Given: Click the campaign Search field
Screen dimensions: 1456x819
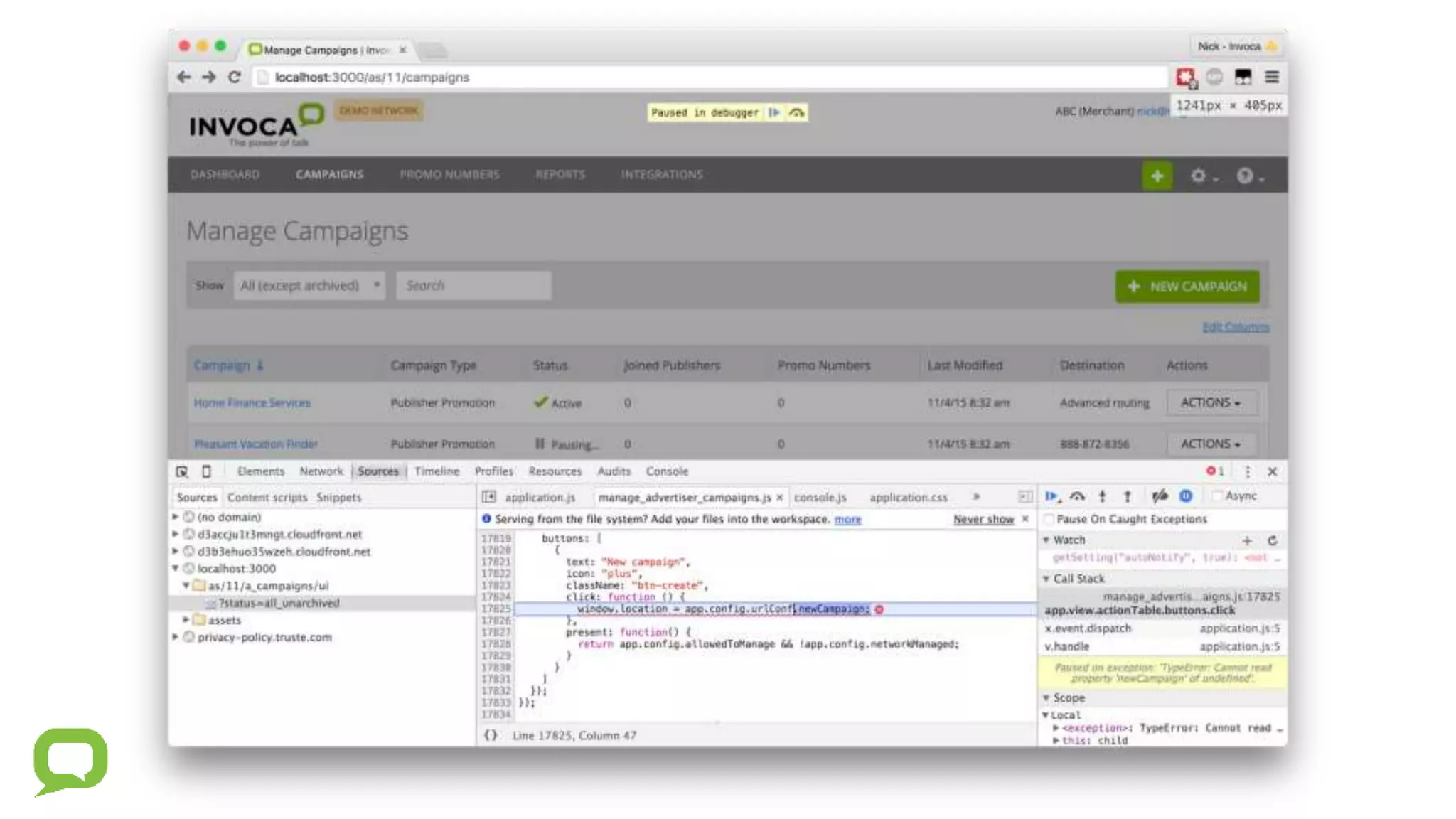Looking at the screenshot, I should [473, 286].
